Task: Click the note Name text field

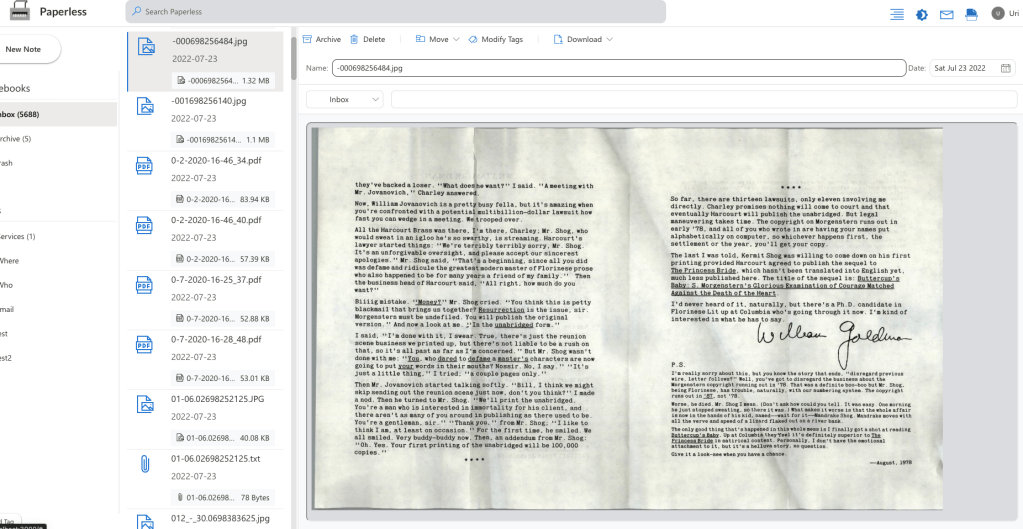Action: pyautogui.click(x=618, y=68)
